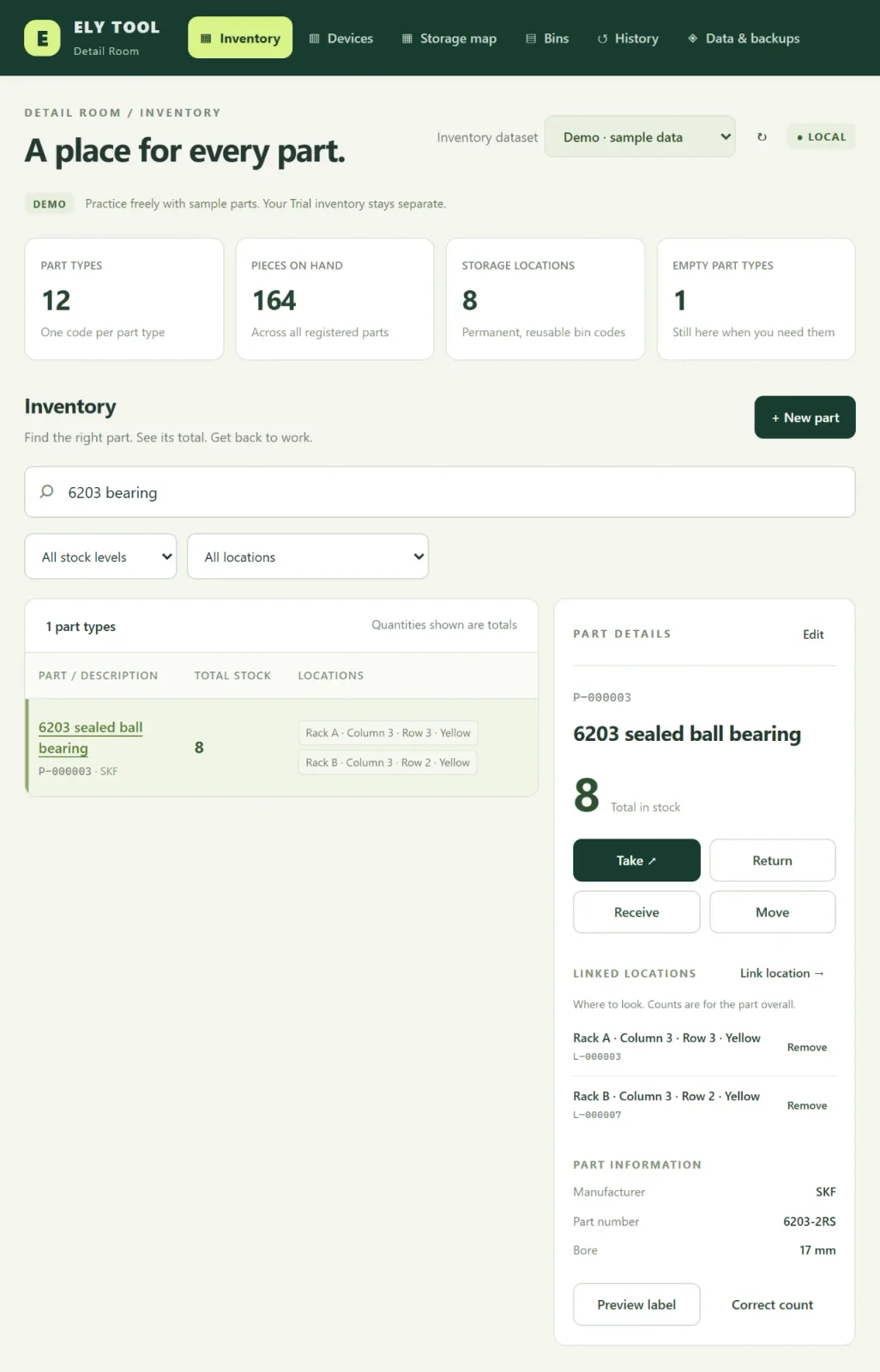Focus the inventory search field
This screenshot has height=1372, width=880.
tap(440, 491)
